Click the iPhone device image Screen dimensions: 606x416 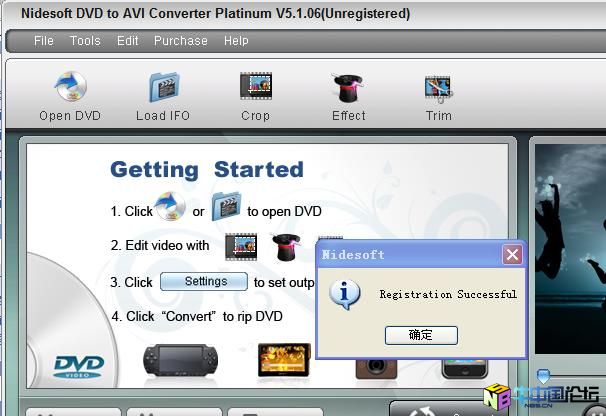(x=464, y=369)
